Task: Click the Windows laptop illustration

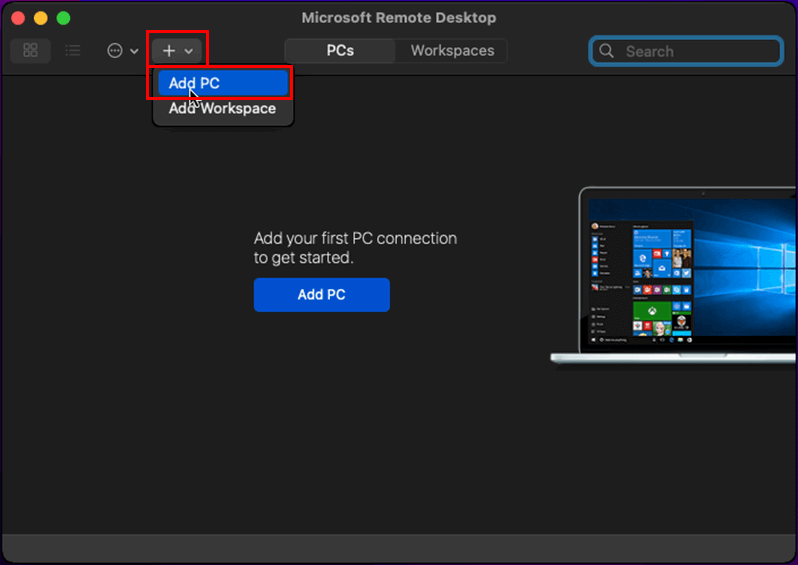Action: pyautogui.click(x=674, y=275)
